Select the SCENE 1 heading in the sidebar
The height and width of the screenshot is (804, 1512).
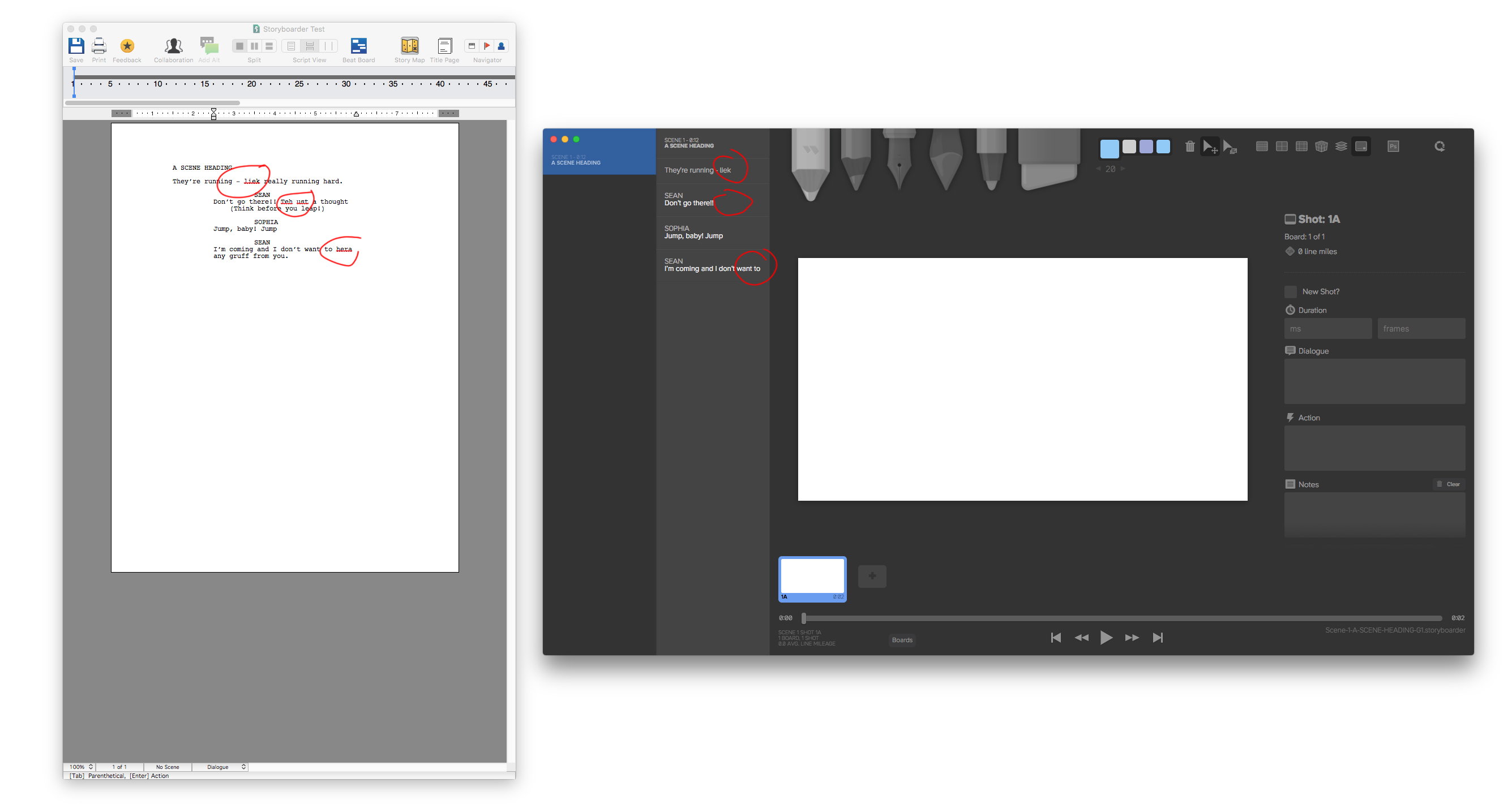[599, 160]
